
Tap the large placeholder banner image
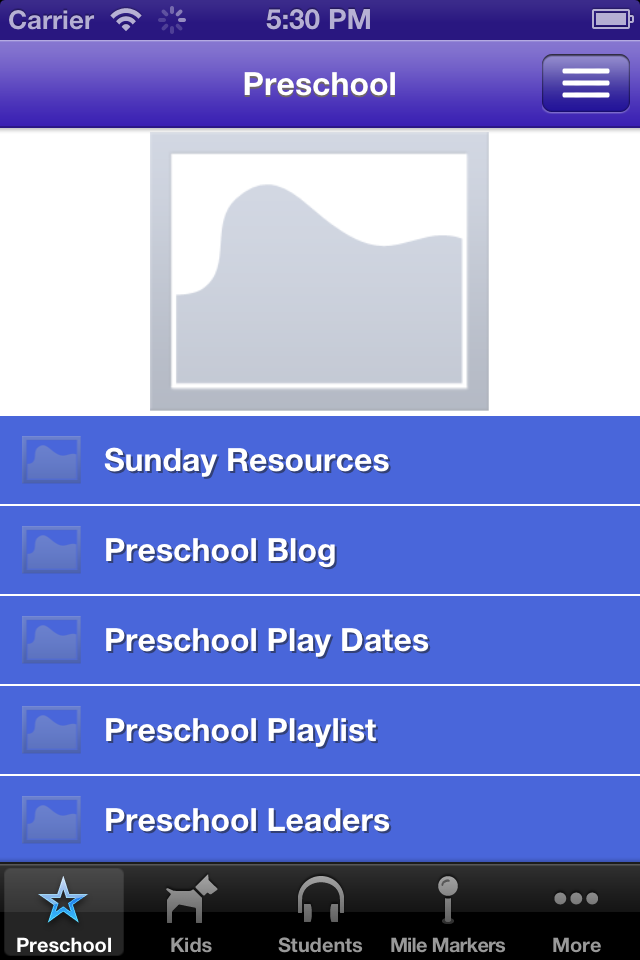pyautogui.click(x=319, y=271)
